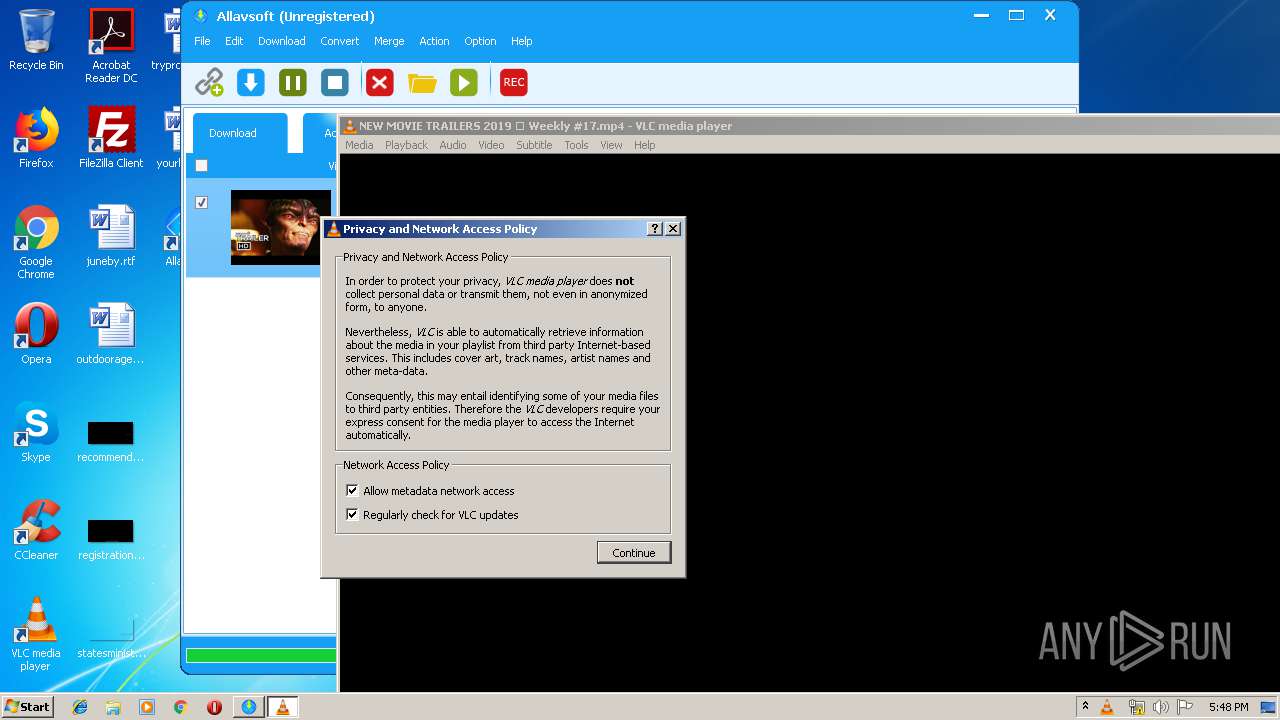Click the Start button
The image size is (1280, 720).
pos(28,707)
